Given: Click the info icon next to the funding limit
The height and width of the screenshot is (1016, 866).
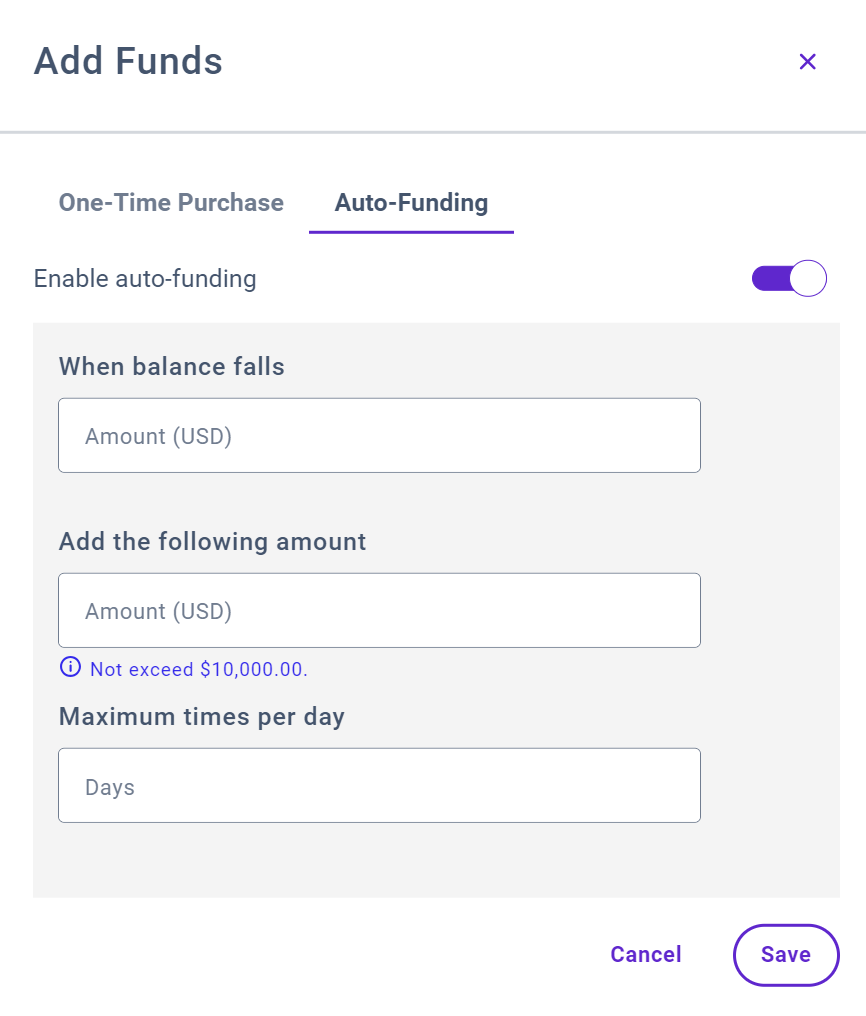Looking at the screenshot, I should 70,667.
